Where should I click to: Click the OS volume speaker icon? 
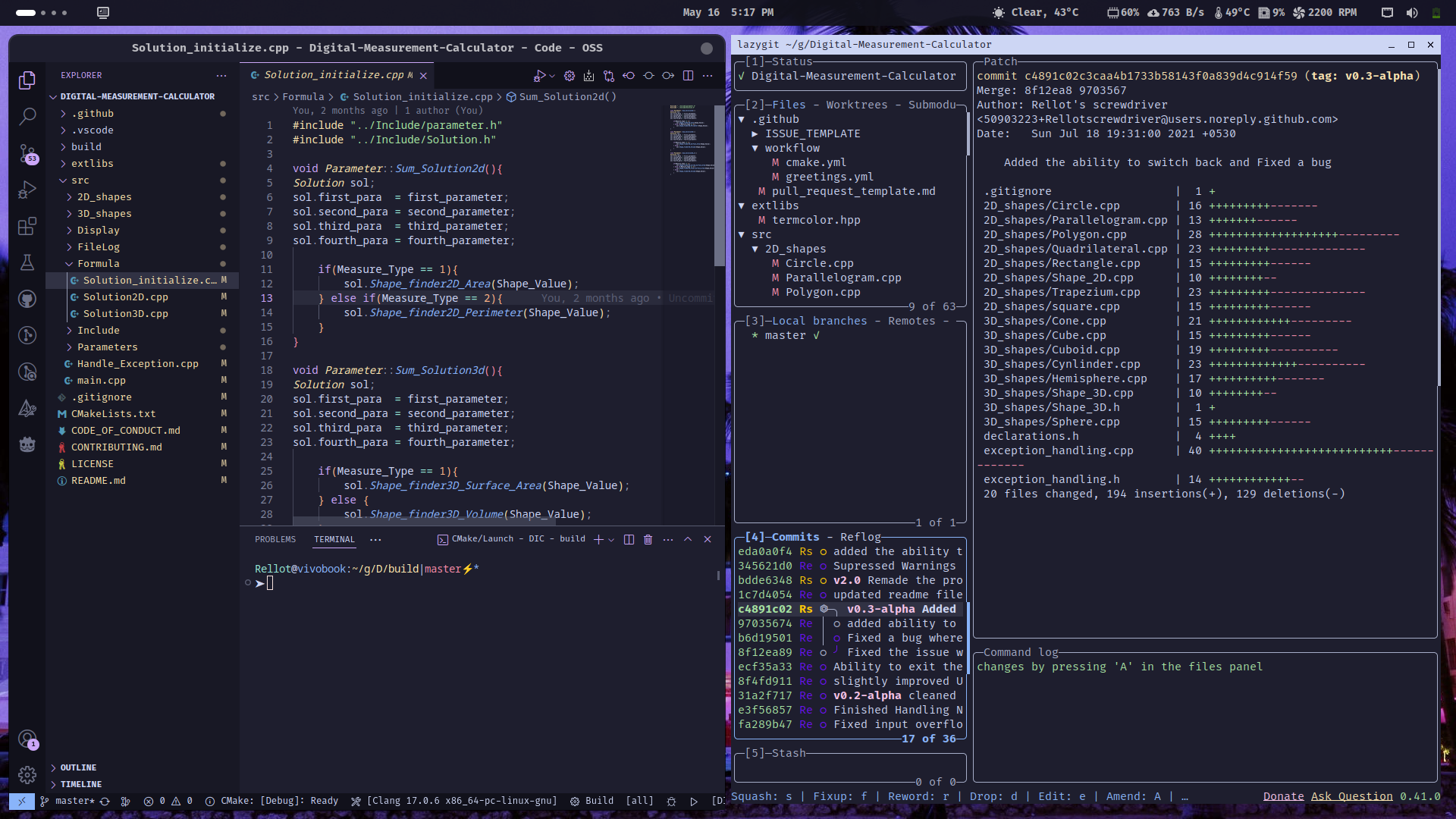(1411, 13)
